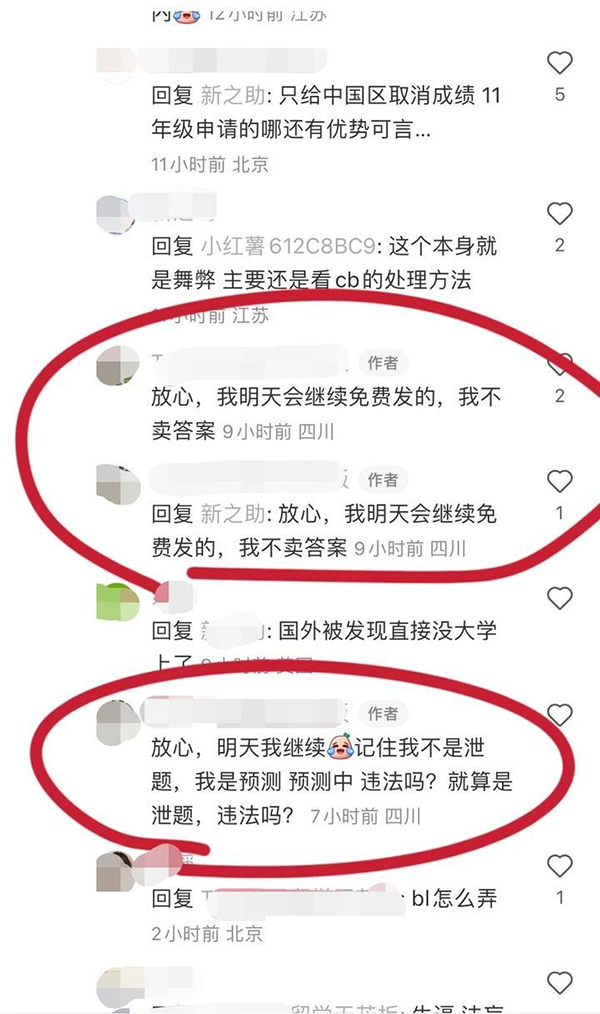The width and height of the screenshot is (600, 1014).
Task: Open avatar of the bl怎么弄 commenter
Action: [116, 872]
